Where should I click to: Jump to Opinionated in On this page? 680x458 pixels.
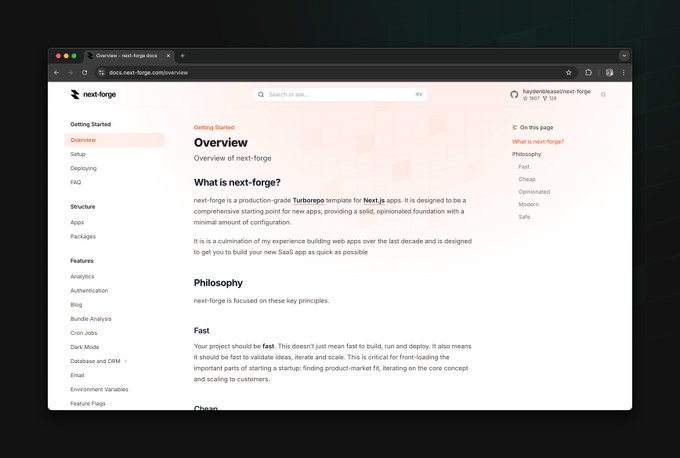coord(534,192)
